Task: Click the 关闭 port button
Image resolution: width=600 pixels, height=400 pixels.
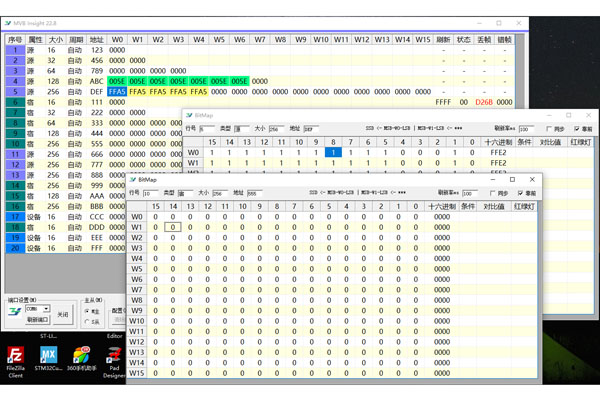Action: (63, 315)
